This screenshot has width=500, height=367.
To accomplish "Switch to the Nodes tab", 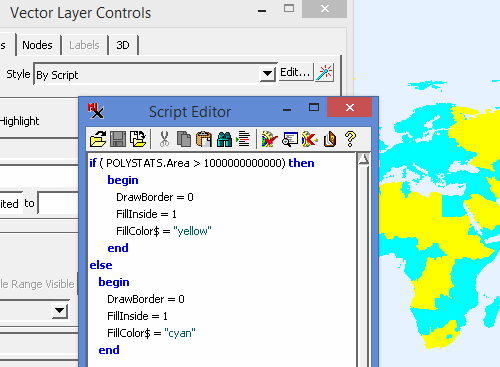I will tap(37, 45).
